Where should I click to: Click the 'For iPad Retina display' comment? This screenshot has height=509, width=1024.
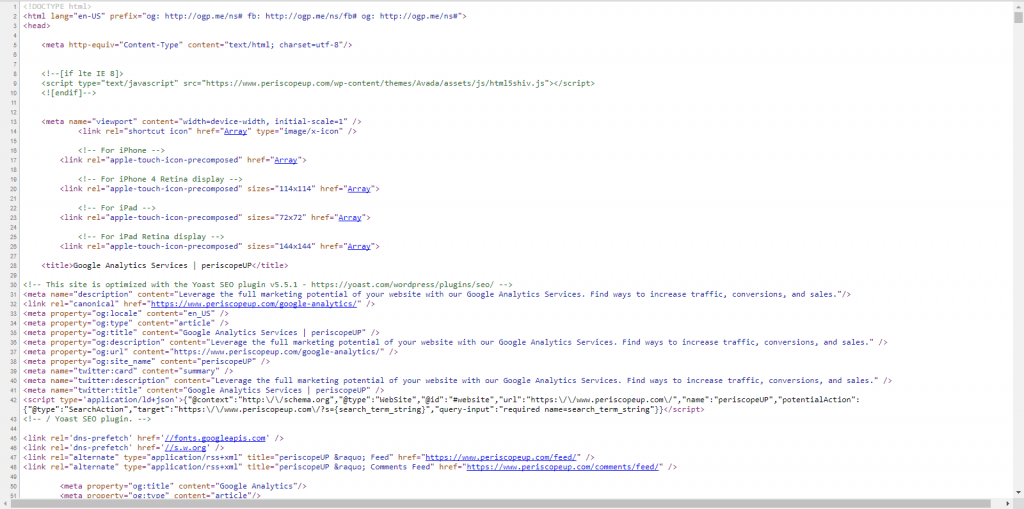click(151, 237)
